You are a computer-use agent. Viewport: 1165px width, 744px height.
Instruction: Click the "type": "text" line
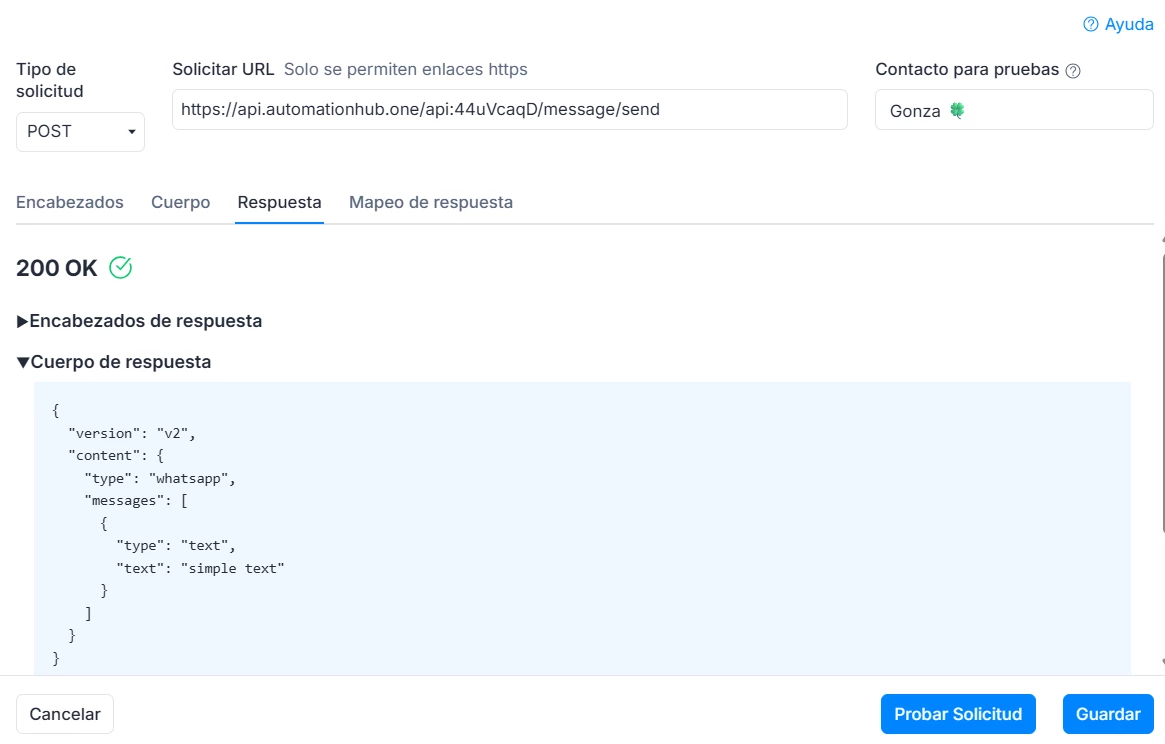pos(175,546)
